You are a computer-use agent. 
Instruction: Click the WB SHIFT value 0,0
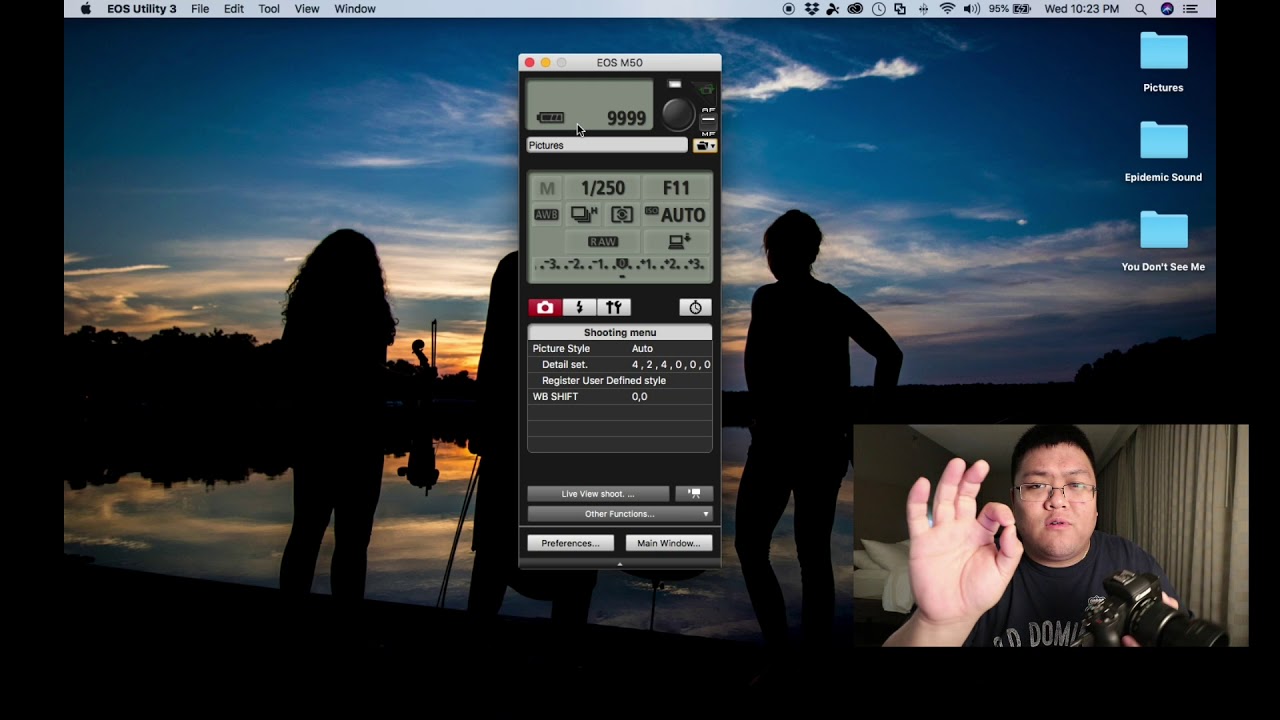pos(639,397)
